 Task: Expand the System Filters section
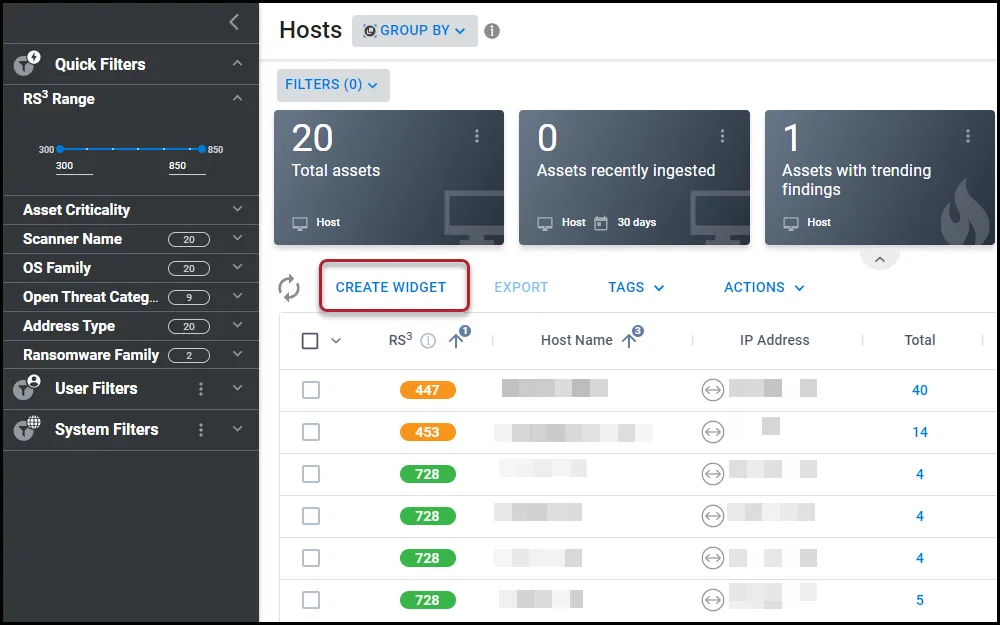point(237,429)
